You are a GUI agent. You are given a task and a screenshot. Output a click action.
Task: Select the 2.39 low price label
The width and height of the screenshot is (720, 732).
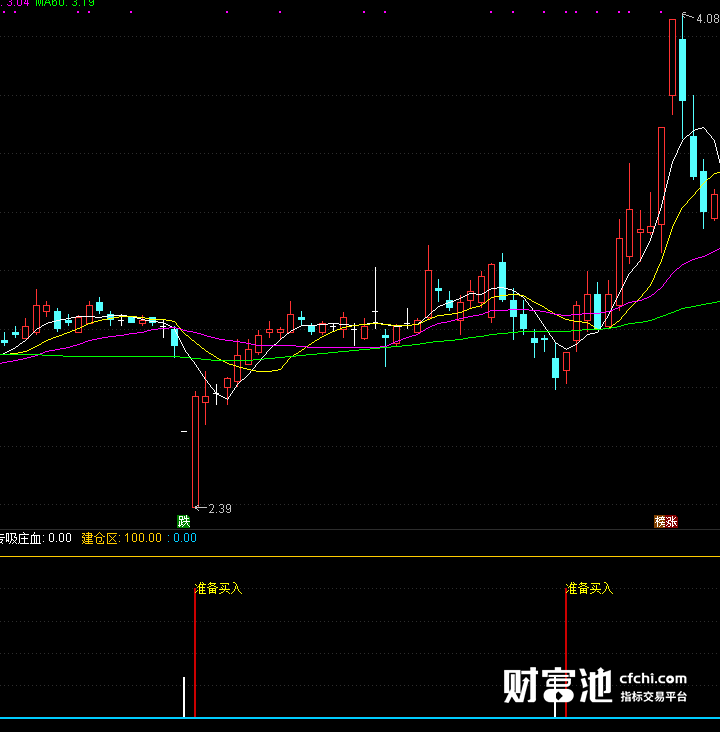(220, 509)
